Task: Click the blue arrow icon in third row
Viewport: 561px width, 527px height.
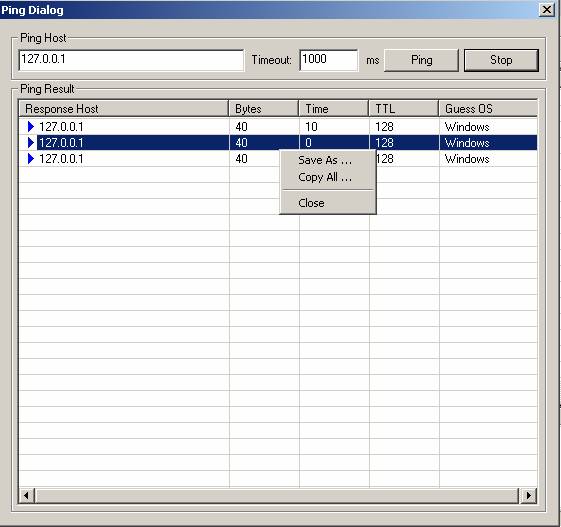Action: (31, 158)
